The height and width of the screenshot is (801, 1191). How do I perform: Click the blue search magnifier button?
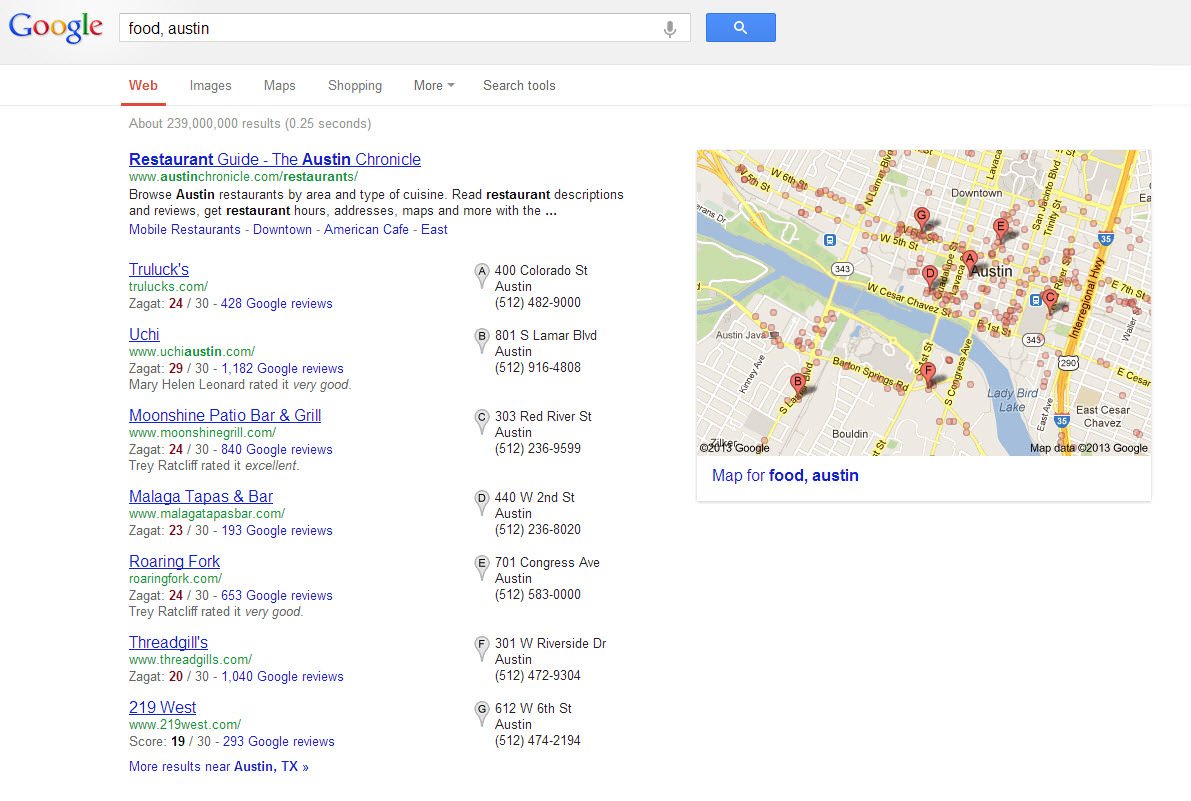click(741, 27)
